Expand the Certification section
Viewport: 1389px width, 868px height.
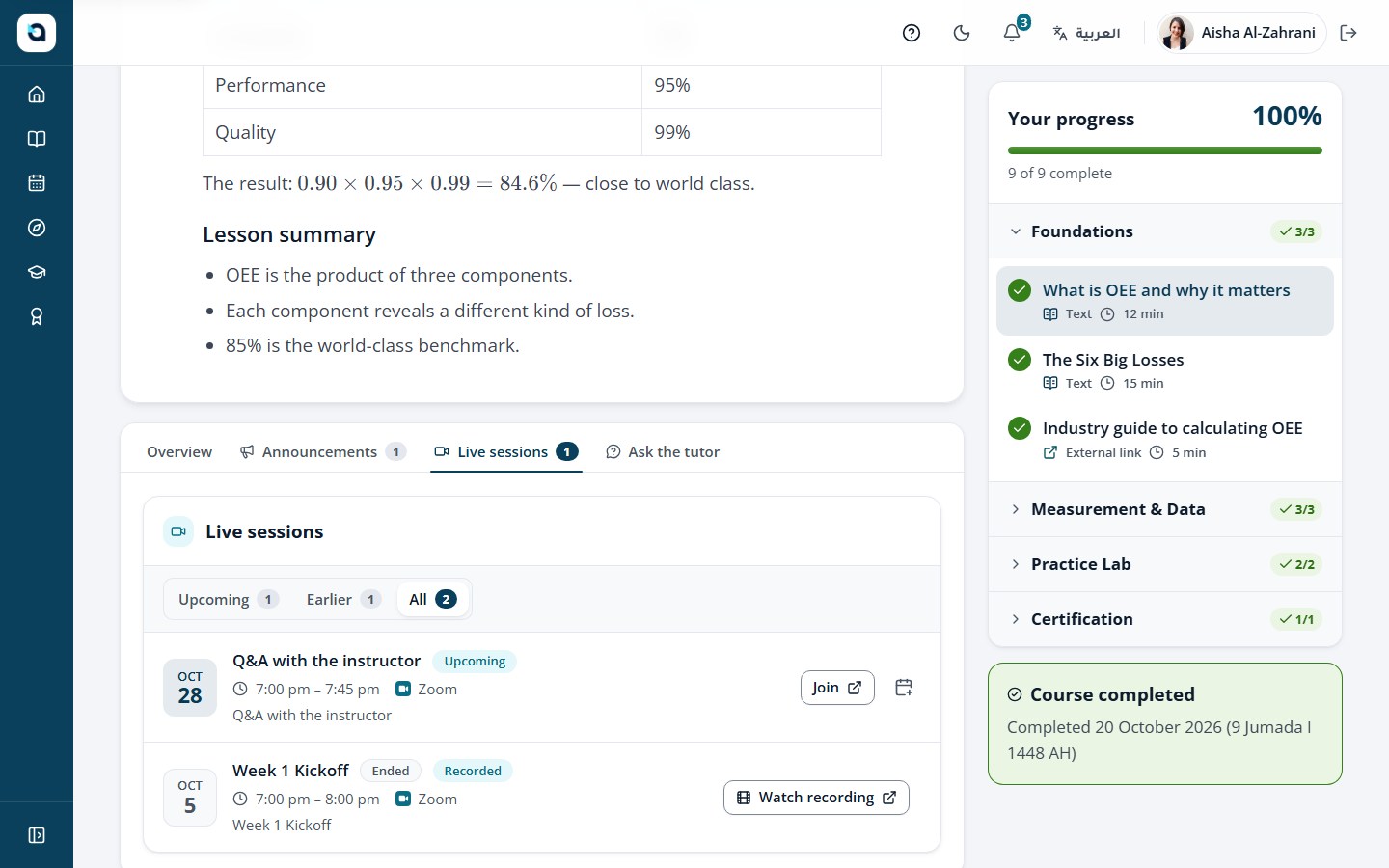(x=1165, y=619)
